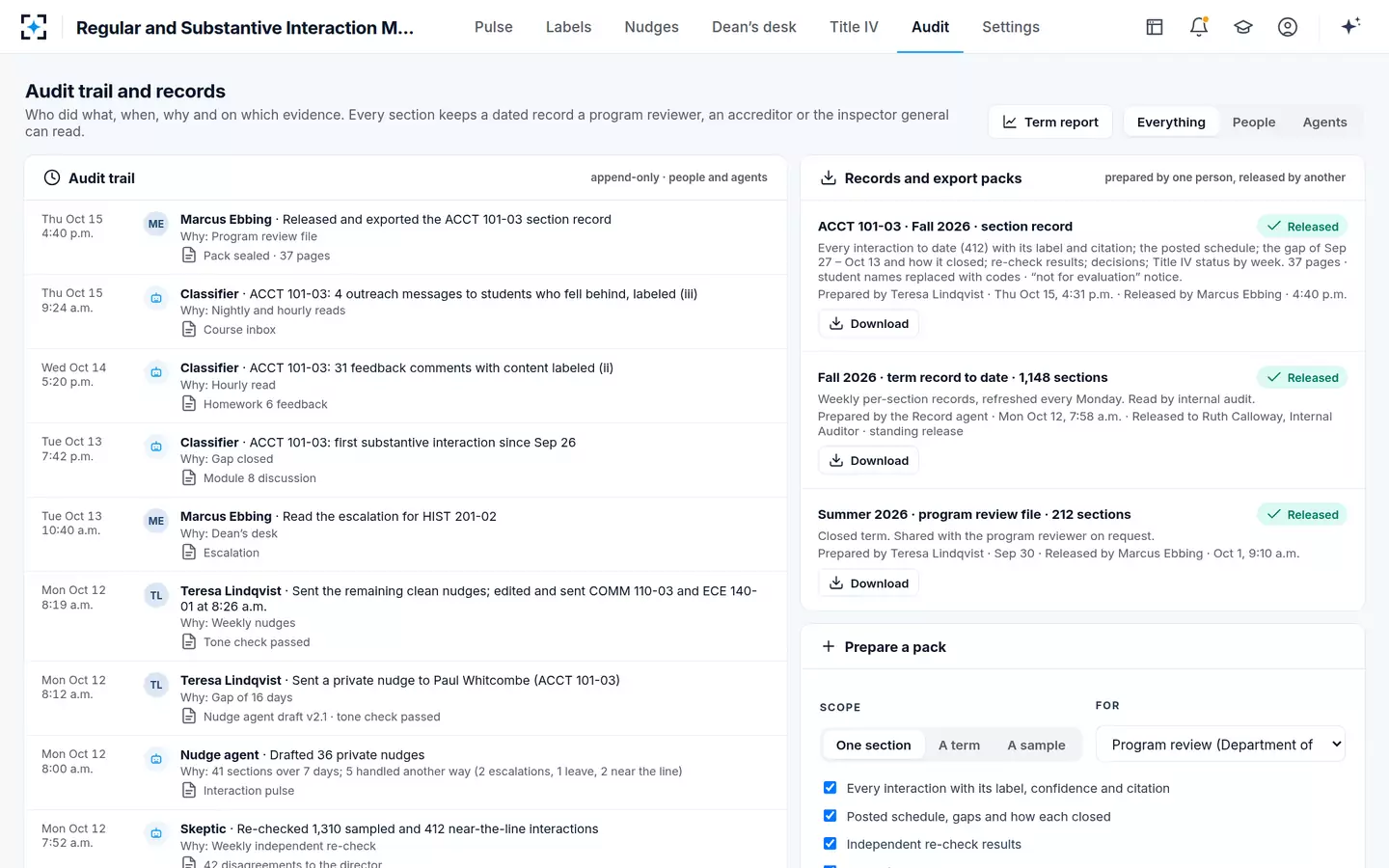Screen dimensions: 1389x868
Task: Click the Classifier agent icon for outreach messages entry
Action: point(156,298)
